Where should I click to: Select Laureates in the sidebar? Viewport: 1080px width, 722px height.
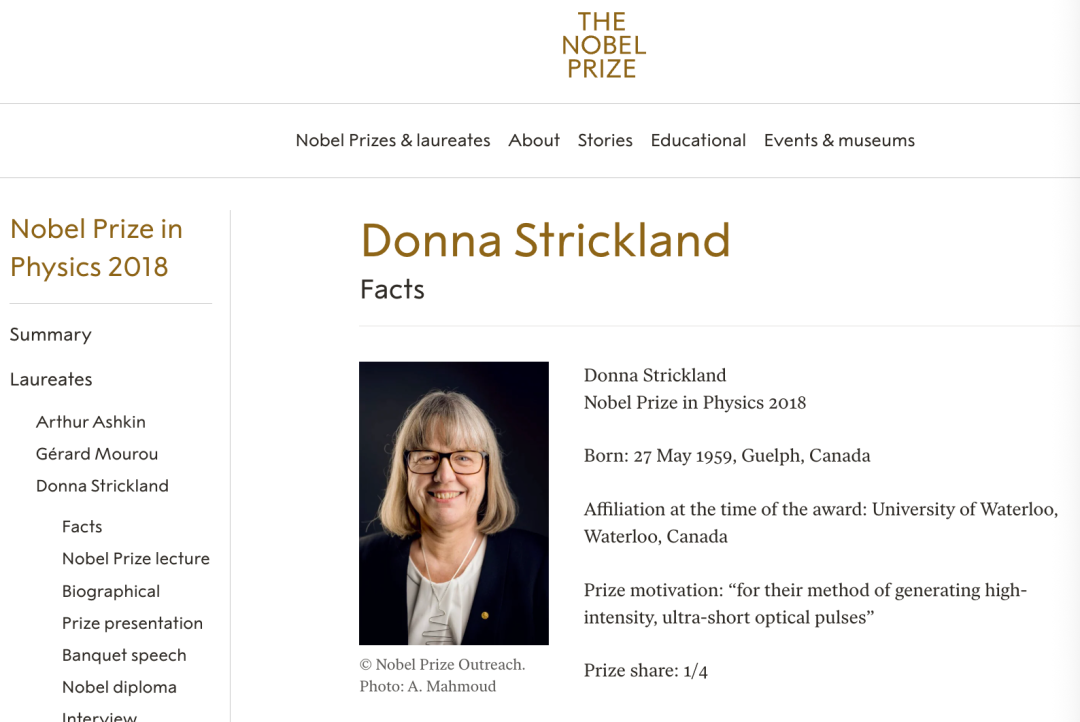click(51, 380)
